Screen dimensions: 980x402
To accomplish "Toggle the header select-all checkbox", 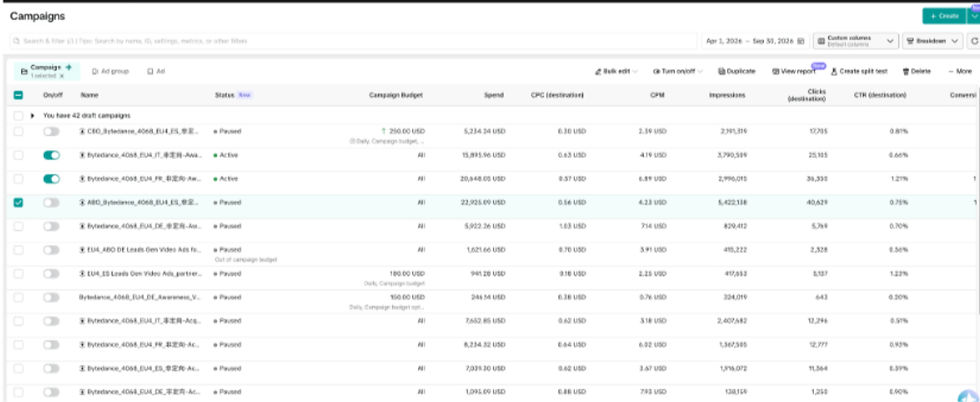I will 18,95.
